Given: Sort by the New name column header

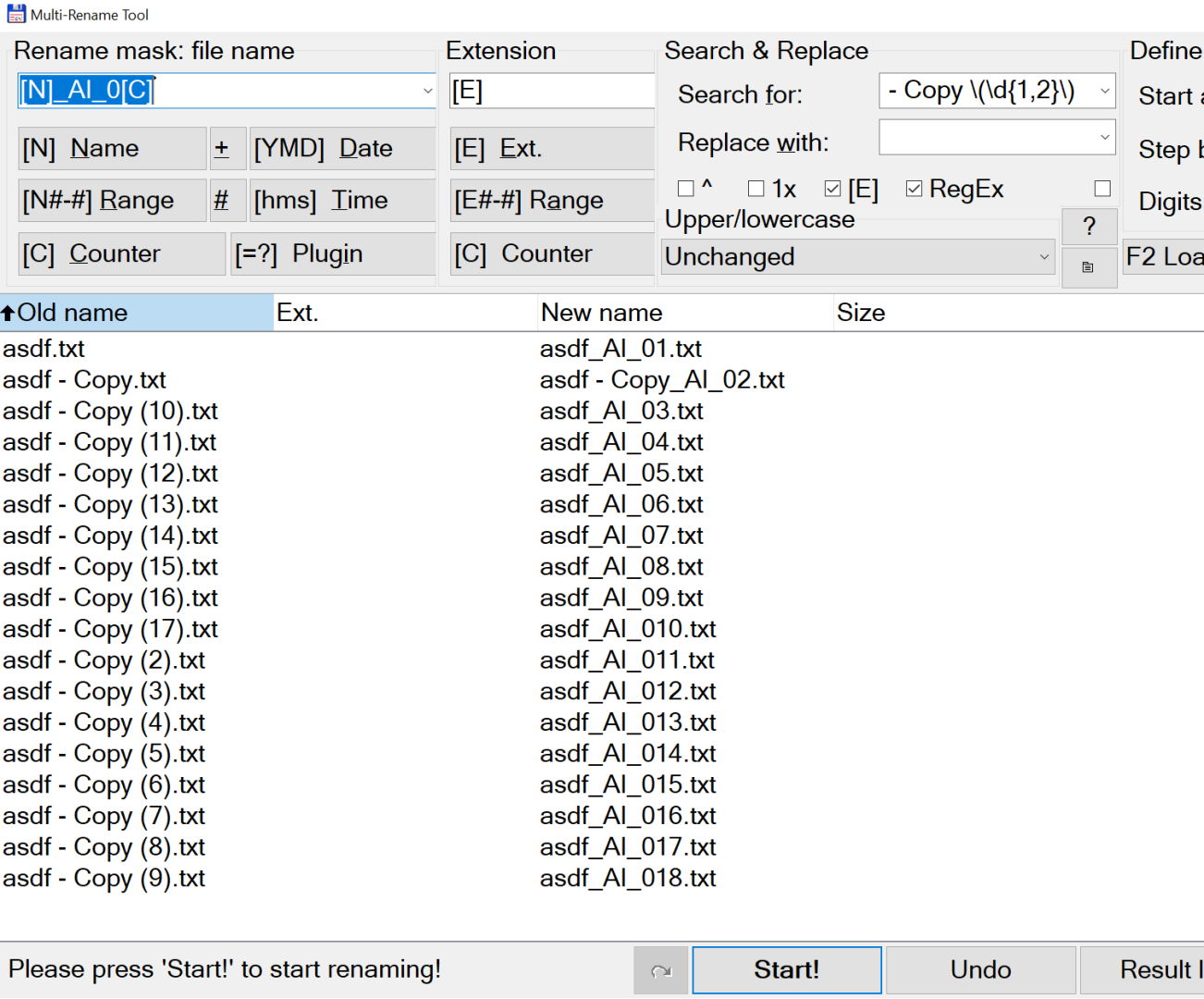Looking at the screenshot, I should (x=685, y=313).
